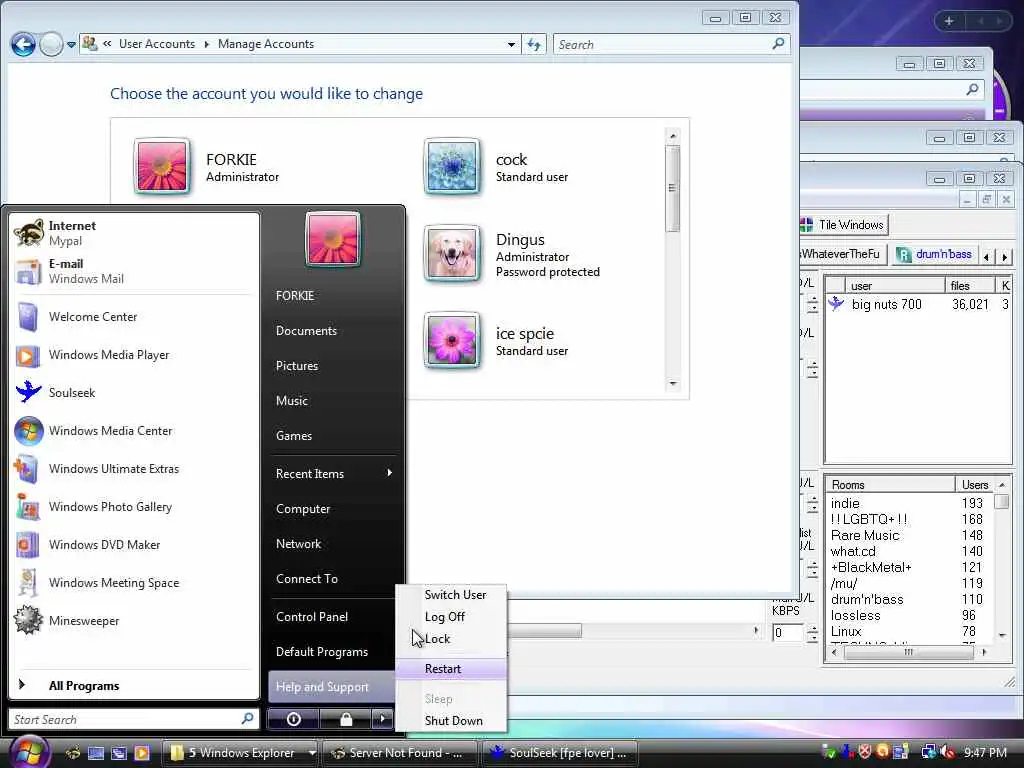Select the ice spcie account
Image resolution: width=1024 pixels, height=768 pixels.
coord(496,341)
